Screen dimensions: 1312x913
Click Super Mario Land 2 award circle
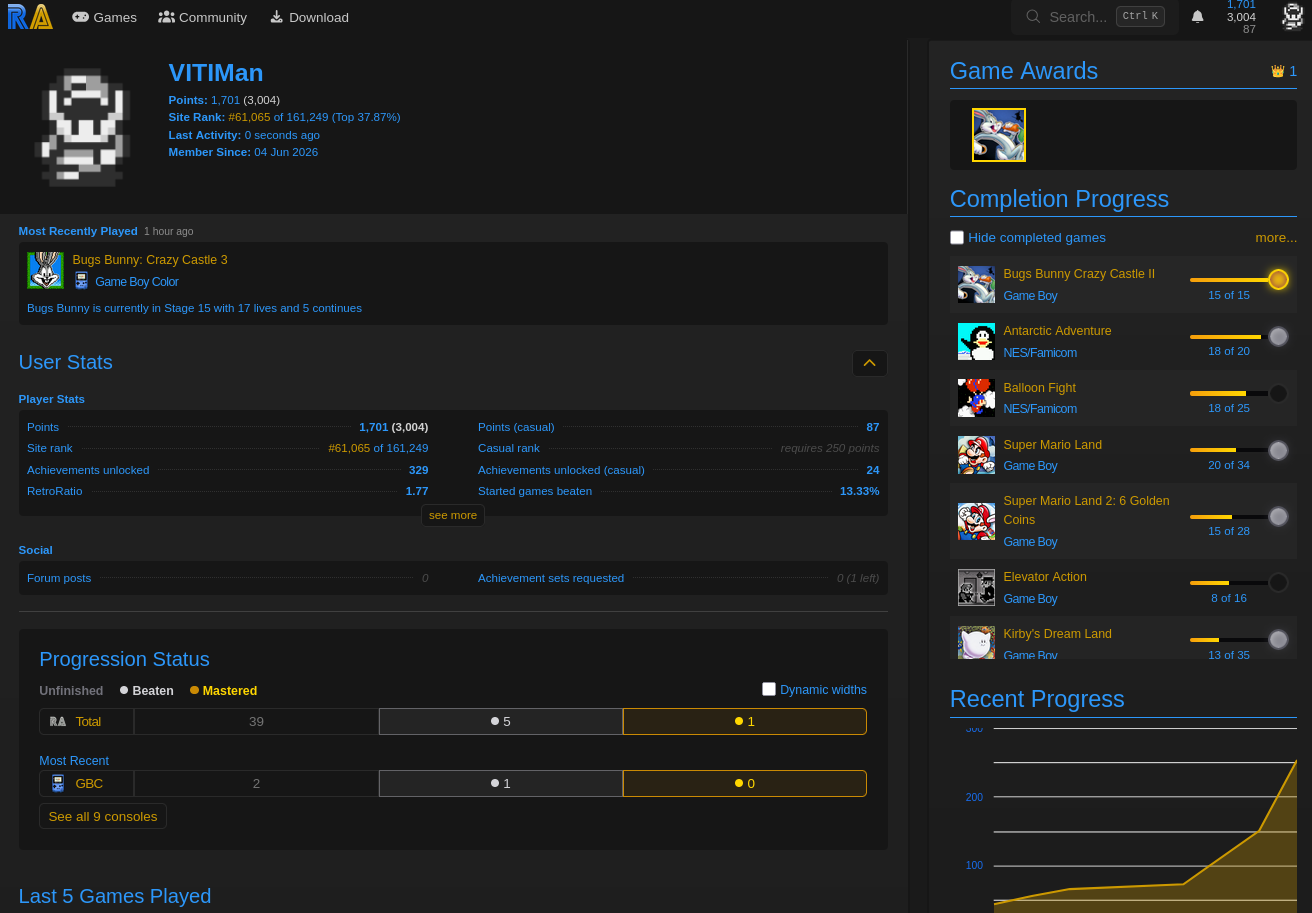[x=1278, y=517]
